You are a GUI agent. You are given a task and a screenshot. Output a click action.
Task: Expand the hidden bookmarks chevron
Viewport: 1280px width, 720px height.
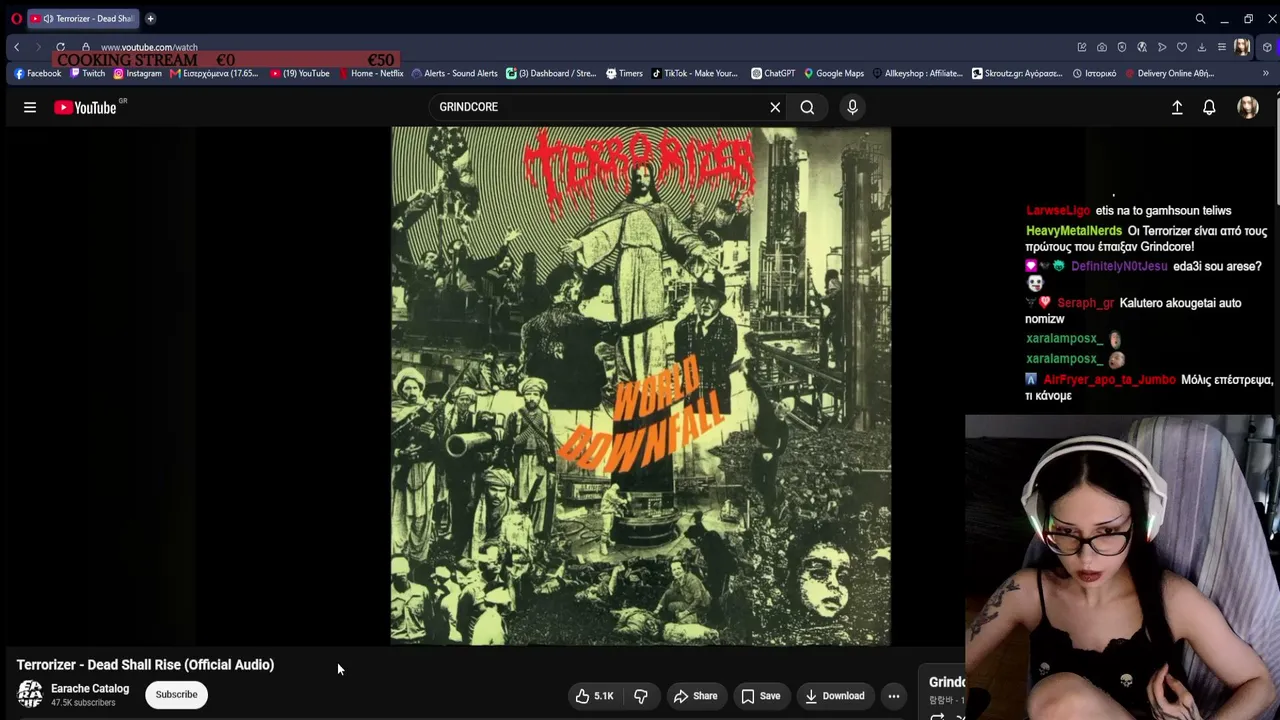1265,73
